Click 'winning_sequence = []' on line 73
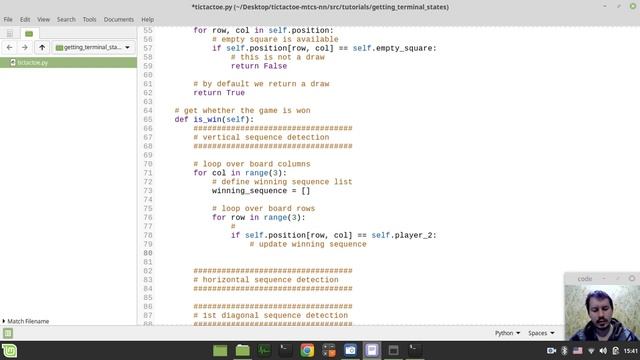640x360 pixels. coord(261,191)
